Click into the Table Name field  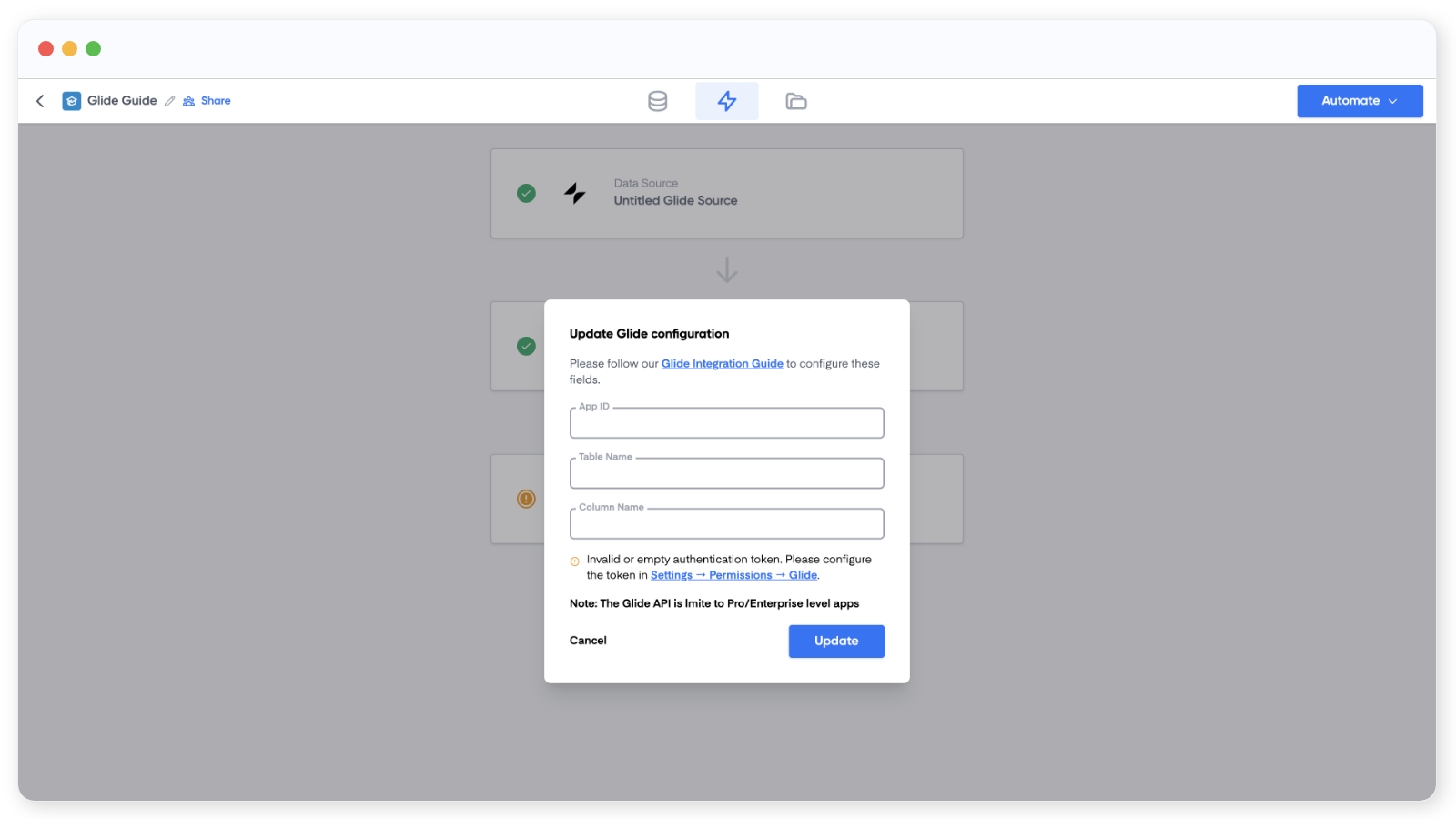726,474
